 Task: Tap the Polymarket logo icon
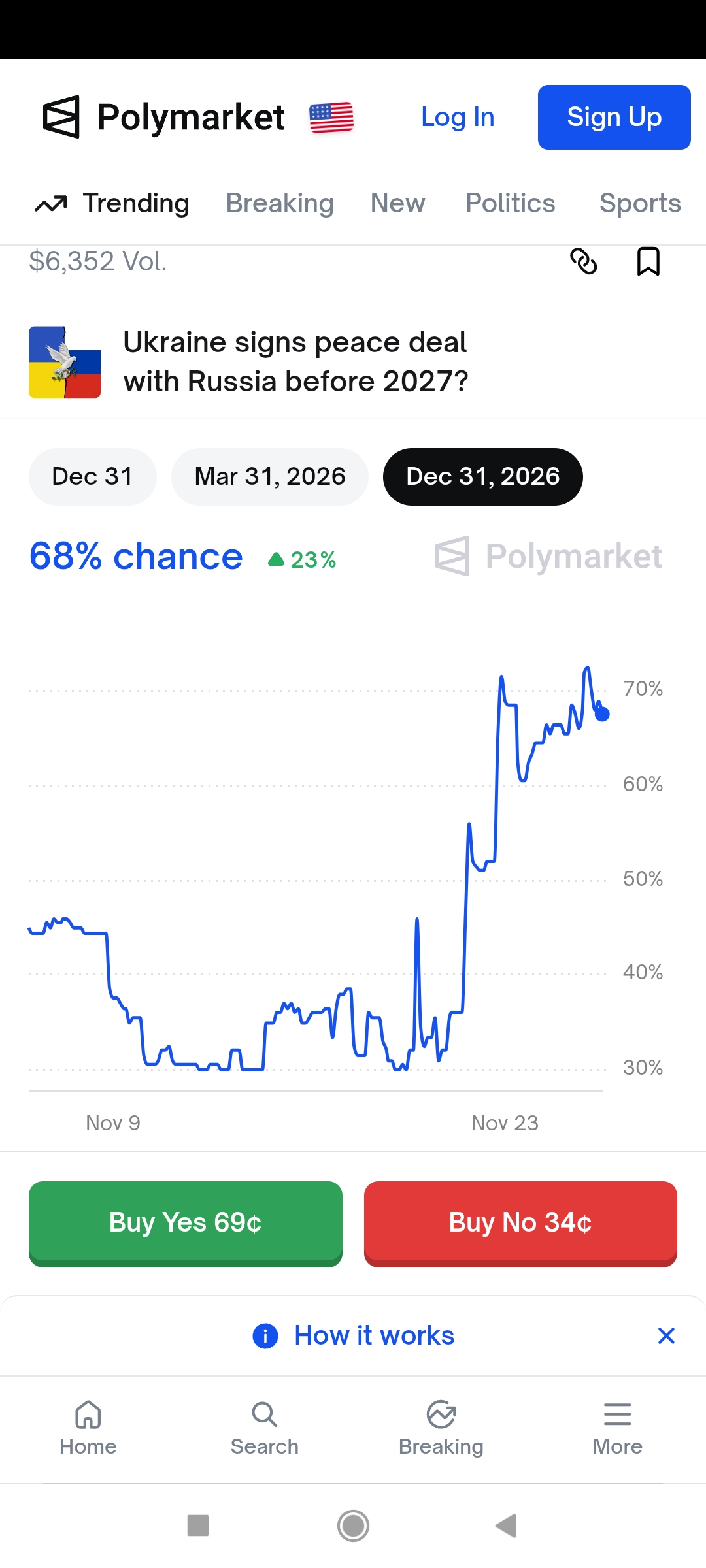[61, 117]
